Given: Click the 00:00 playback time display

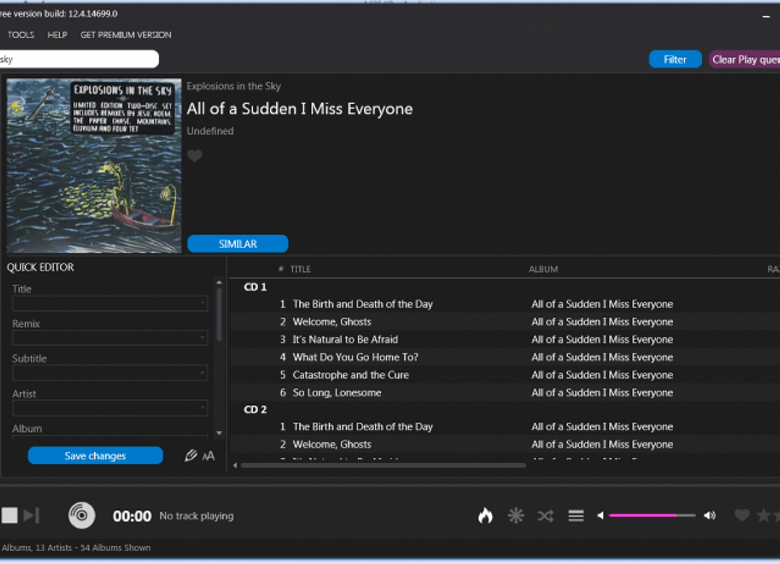Looking at the screenshot, I should click(132, 516).
